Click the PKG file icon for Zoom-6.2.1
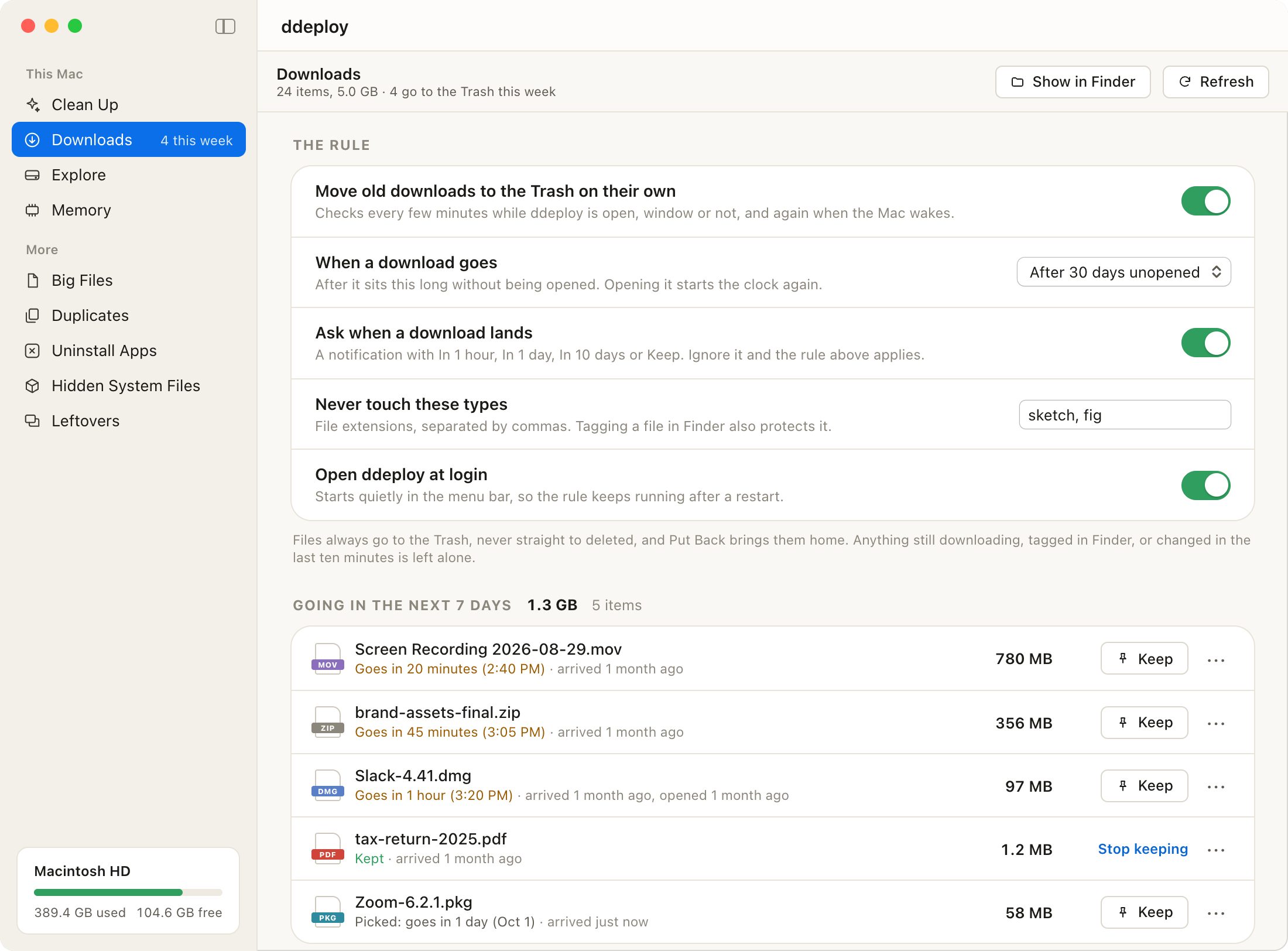Image resolution: width=1288 pixels, height=951 pixels. [x=328, y=912]
